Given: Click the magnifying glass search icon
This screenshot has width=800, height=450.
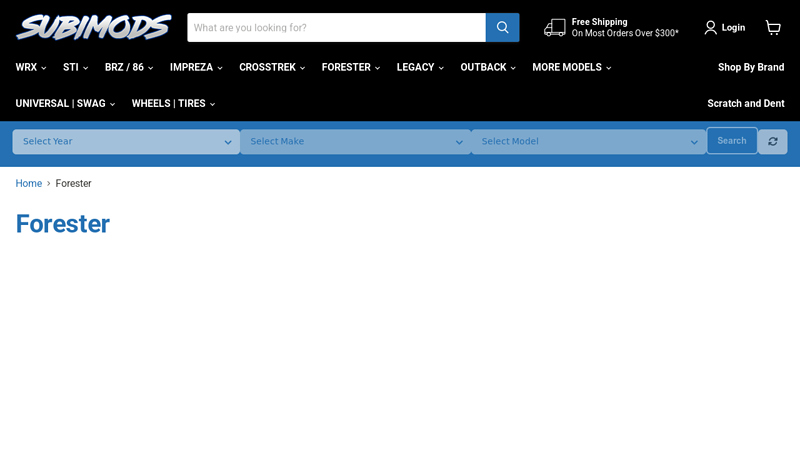Looking at the screenshot, I should [502, 28].
